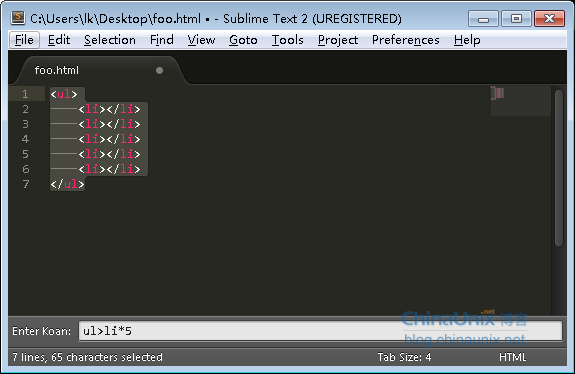The image size is (575, 374).
Task: Click the <li></li> code on line 4
Action: point(109,139)
